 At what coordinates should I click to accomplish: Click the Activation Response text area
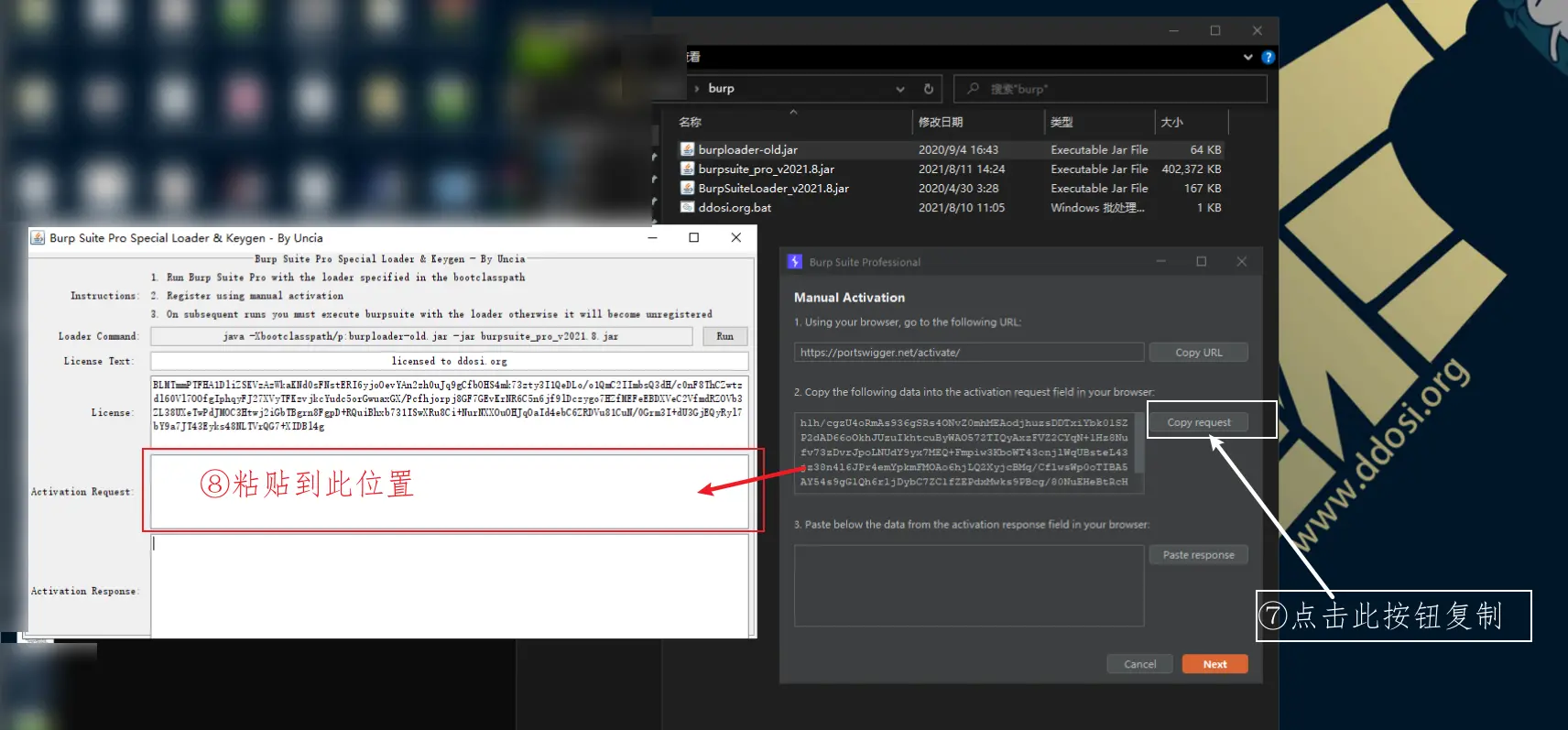click(x=450, y=586)
